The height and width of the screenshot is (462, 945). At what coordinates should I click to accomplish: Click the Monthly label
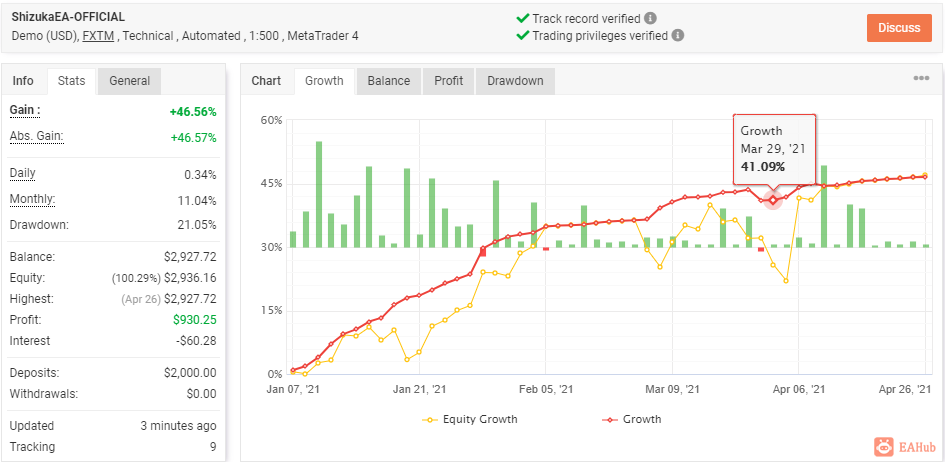point(33,199)
